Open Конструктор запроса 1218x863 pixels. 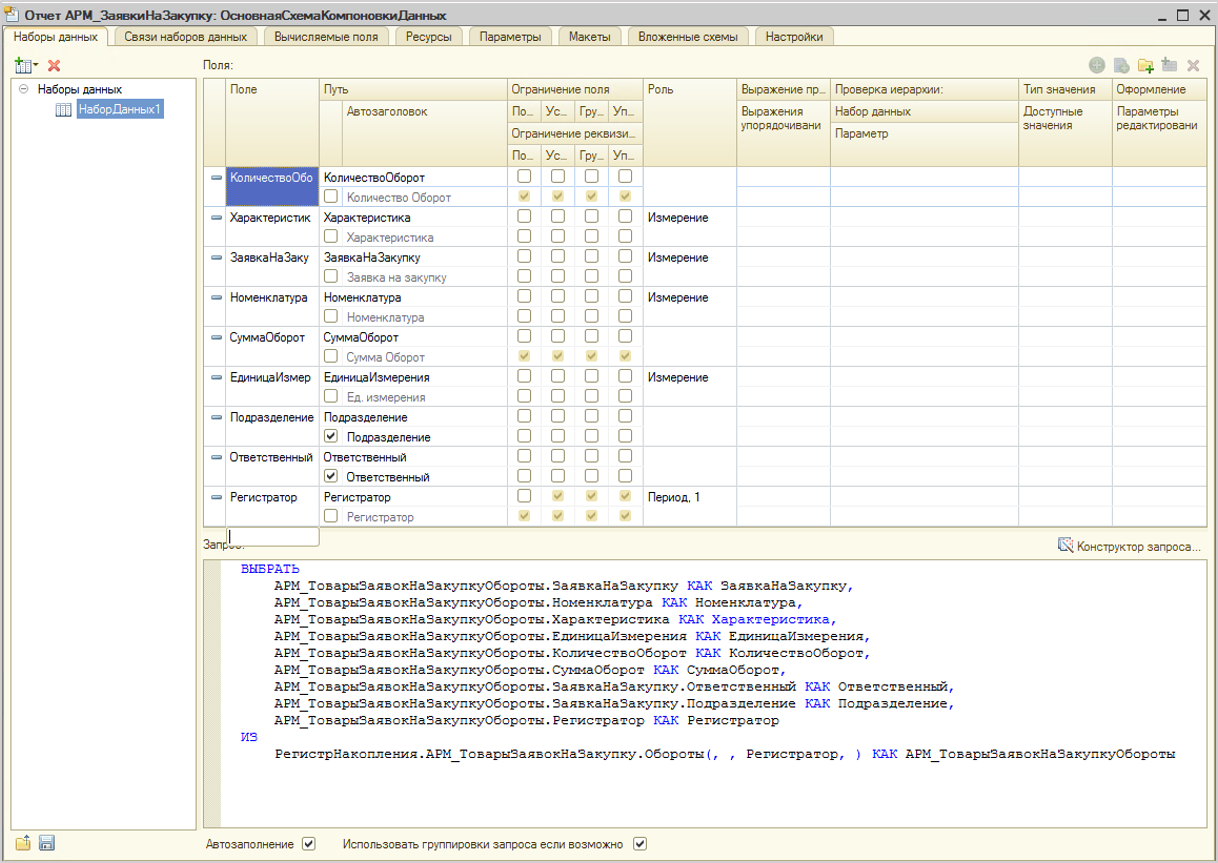(1129, 546)
